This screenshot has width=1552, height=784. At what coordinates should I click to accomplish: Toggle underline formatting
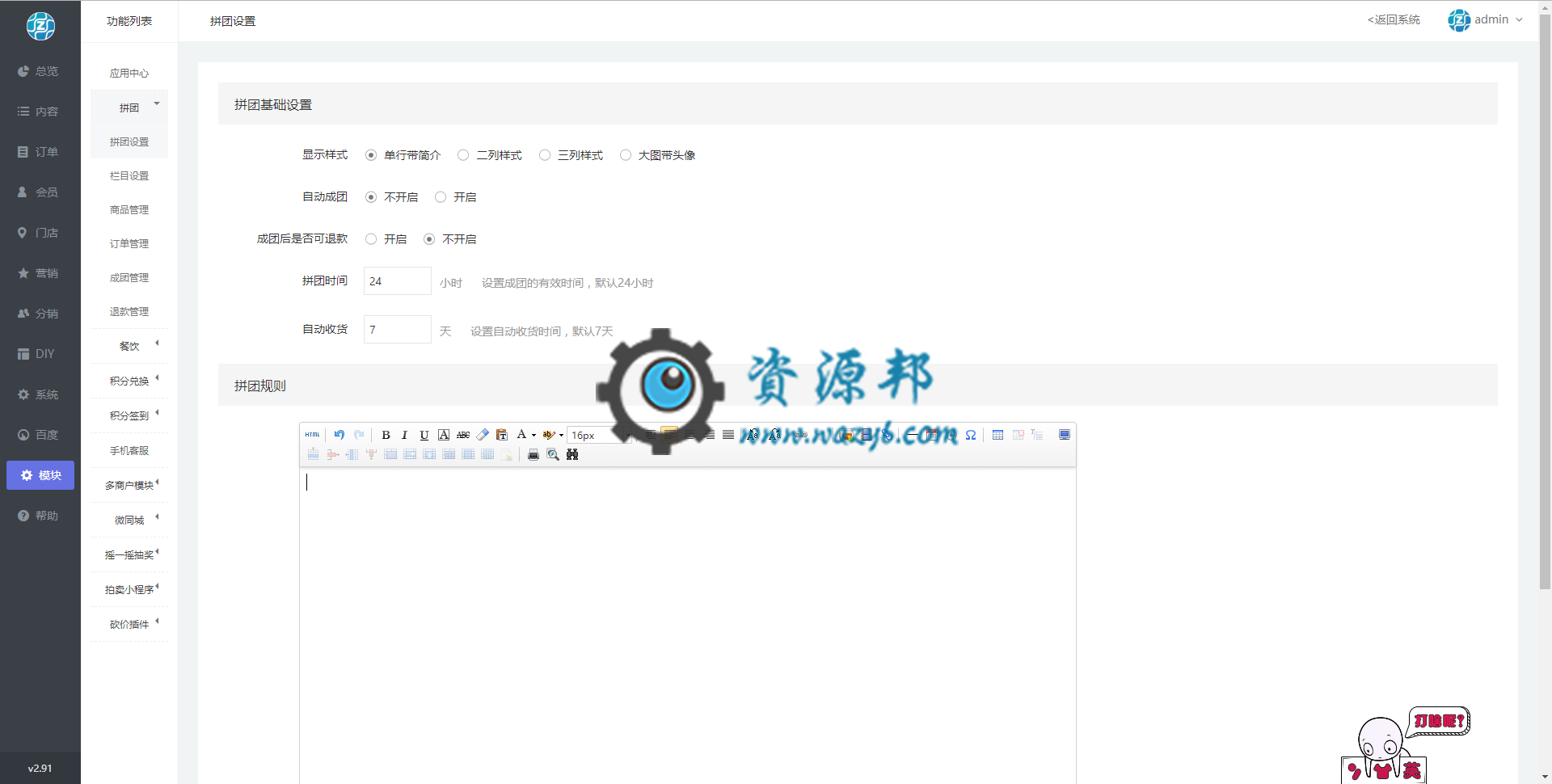point(424,435)
